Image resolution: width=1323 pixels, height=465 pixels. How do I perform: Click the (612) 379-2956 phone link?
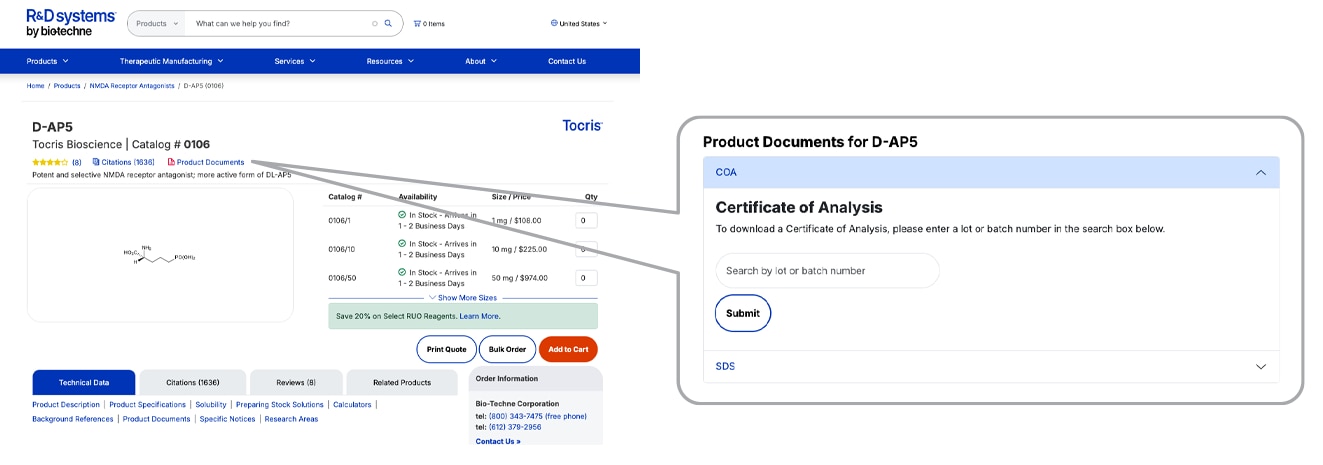click(x=516, y=427)
